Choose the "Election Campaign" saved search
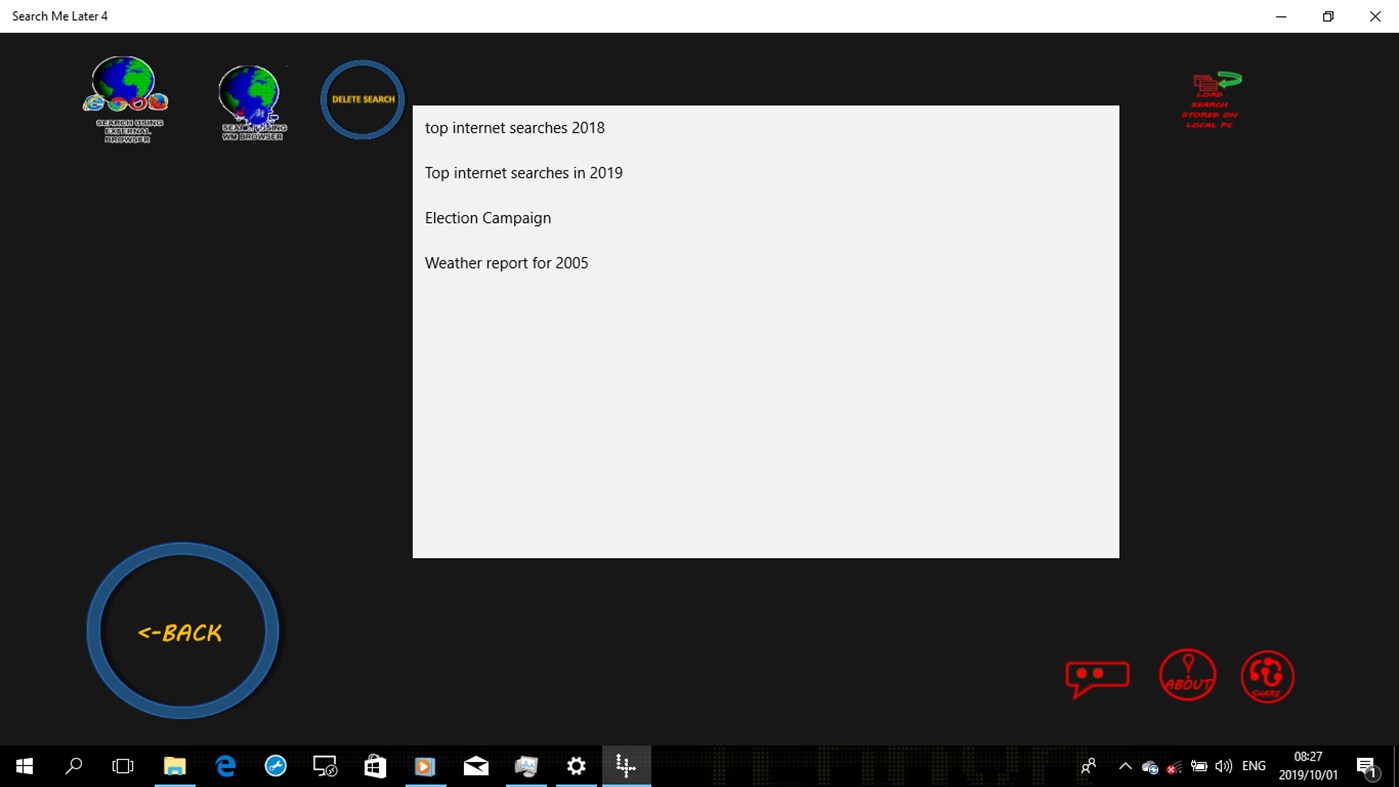 click(x=488, y=217)
